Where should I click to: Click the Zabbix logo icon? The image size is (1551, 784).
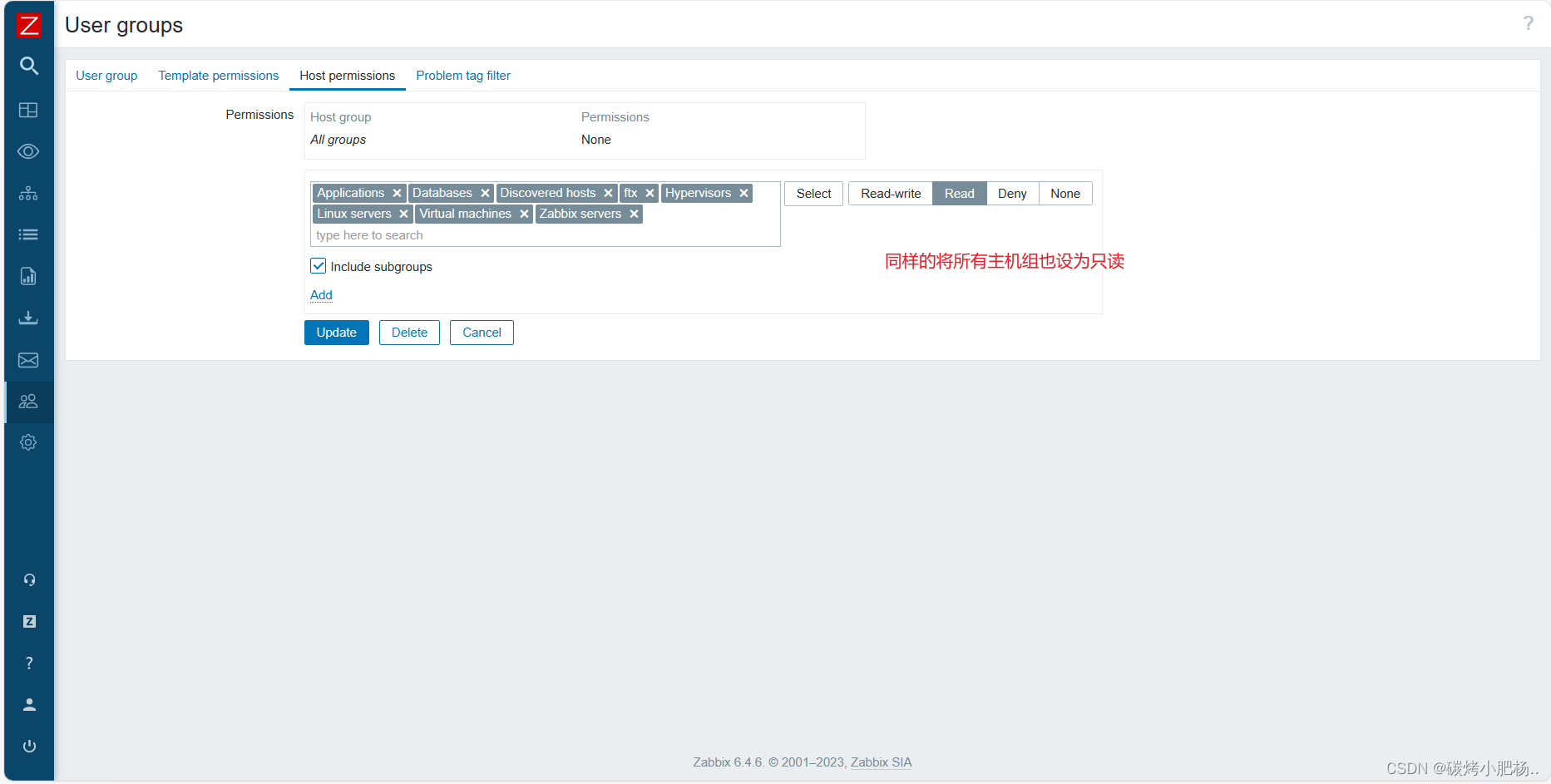(x=29, y=25)
